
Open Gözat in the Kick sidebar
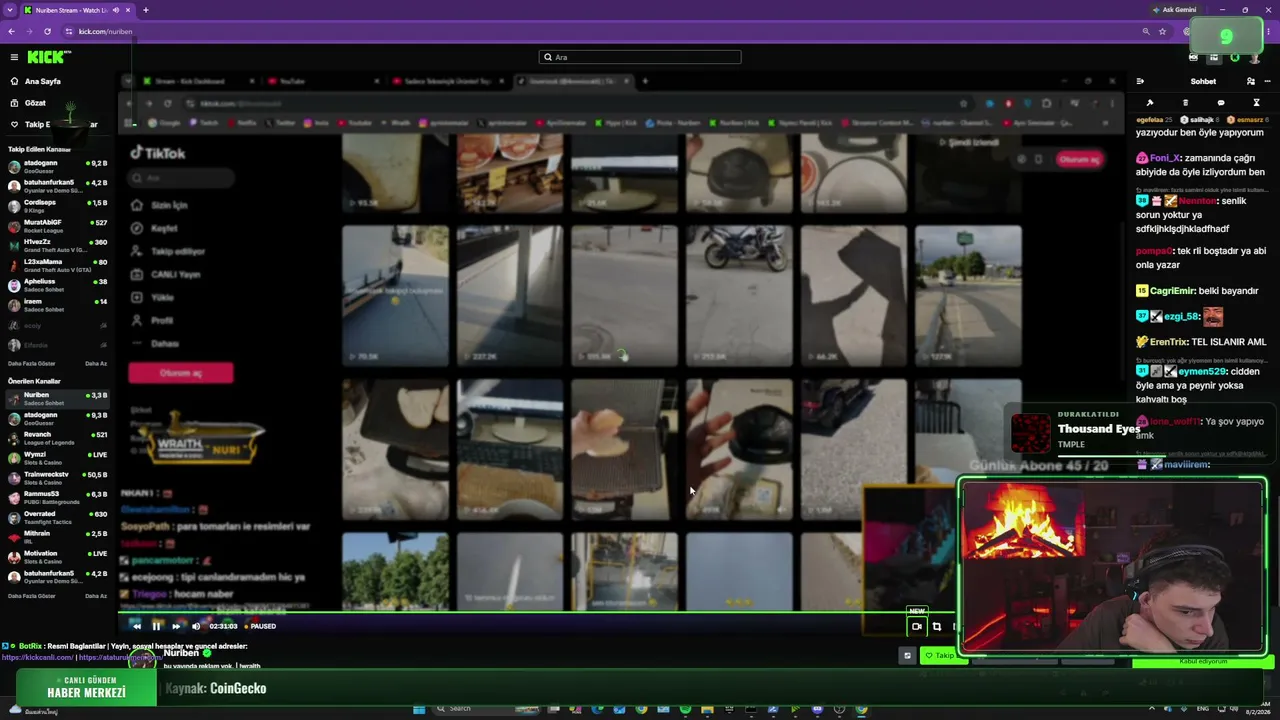pyautogui.click(x=29, y=103)
